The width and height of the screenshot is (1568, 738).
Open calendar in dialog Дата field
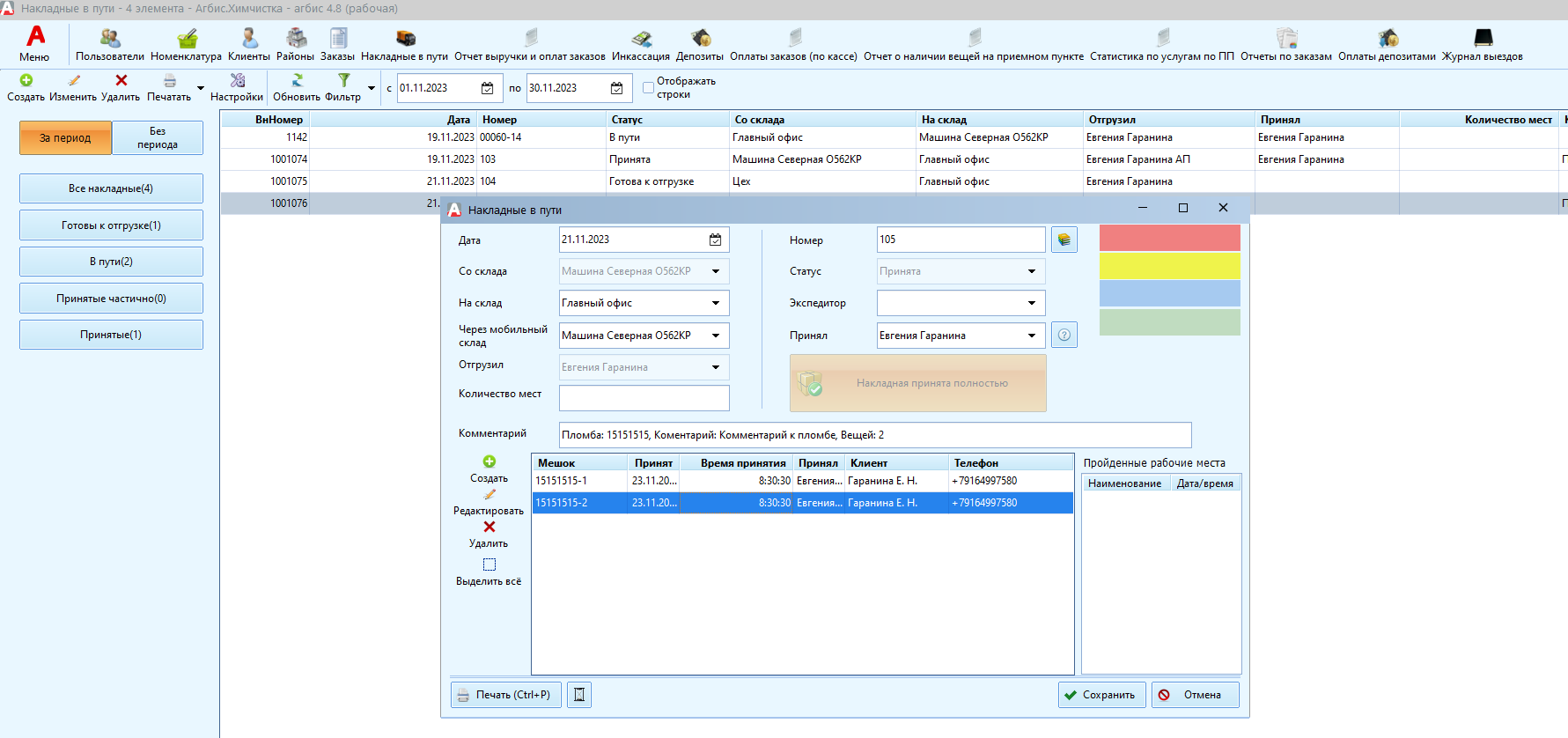(x=716, y=240)
